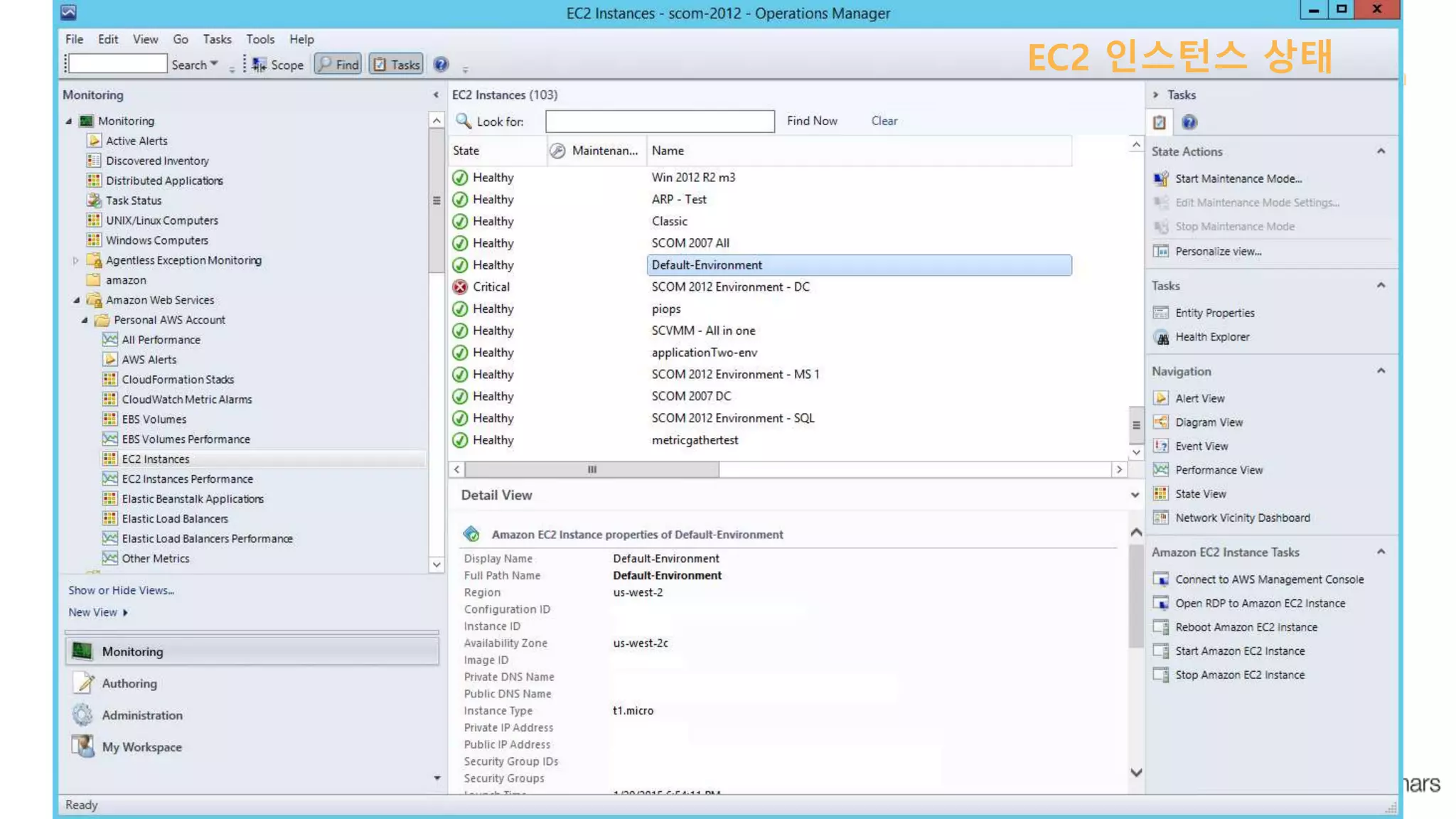Viewport: 1456px width, 819px height.
Task: Select the Critical SCOM 2012 Environment - DC row
Action: click(761, 287)
